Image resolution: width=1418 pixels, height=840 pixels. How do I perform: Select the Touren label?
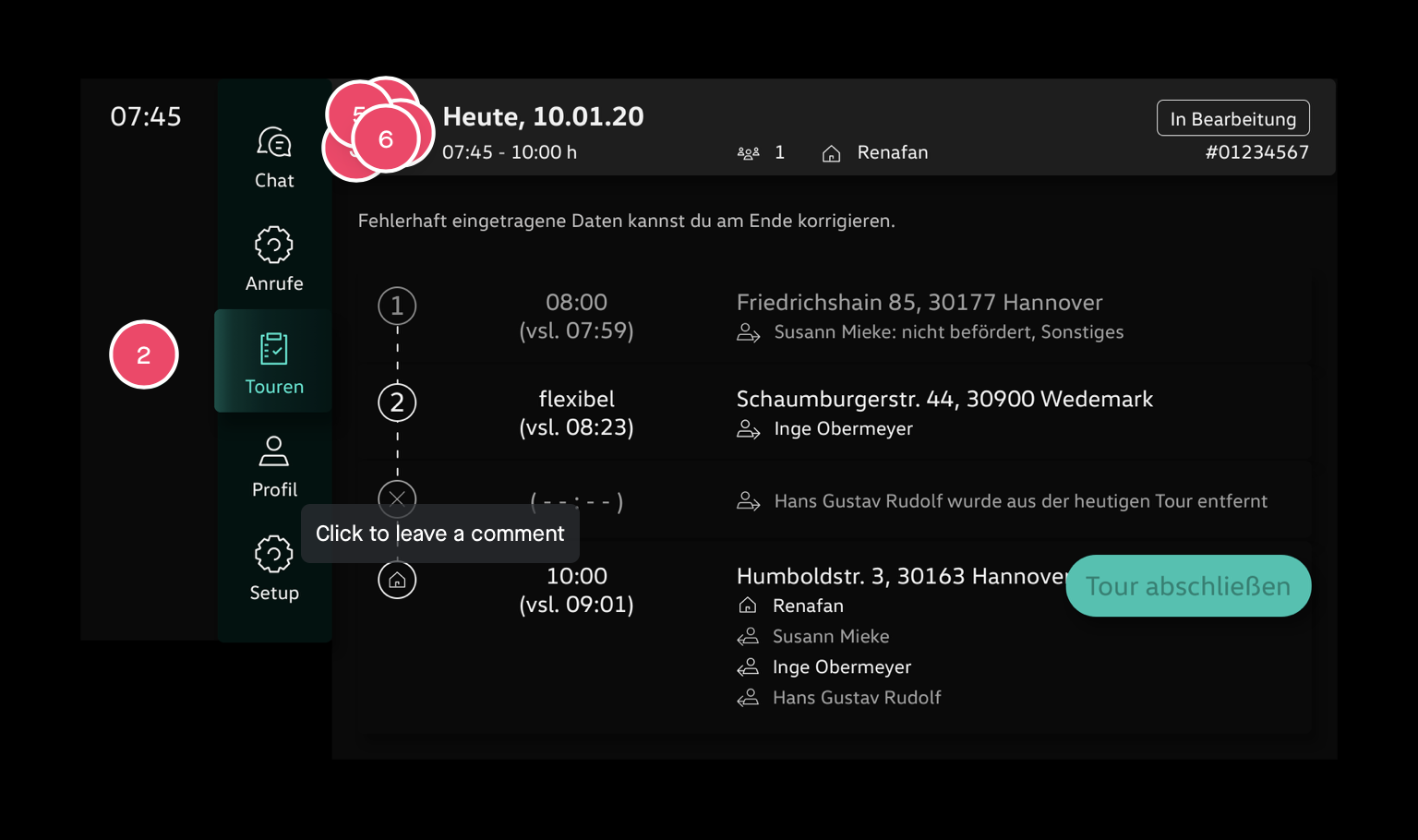[x=274, y=387]
